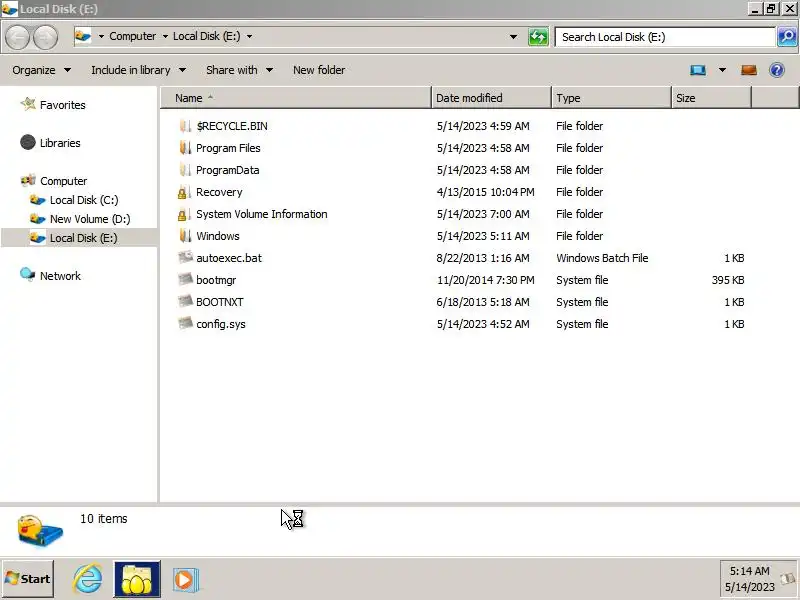Select the locked Recovery folder icon

pyautogui.click(x=184, y=192)
